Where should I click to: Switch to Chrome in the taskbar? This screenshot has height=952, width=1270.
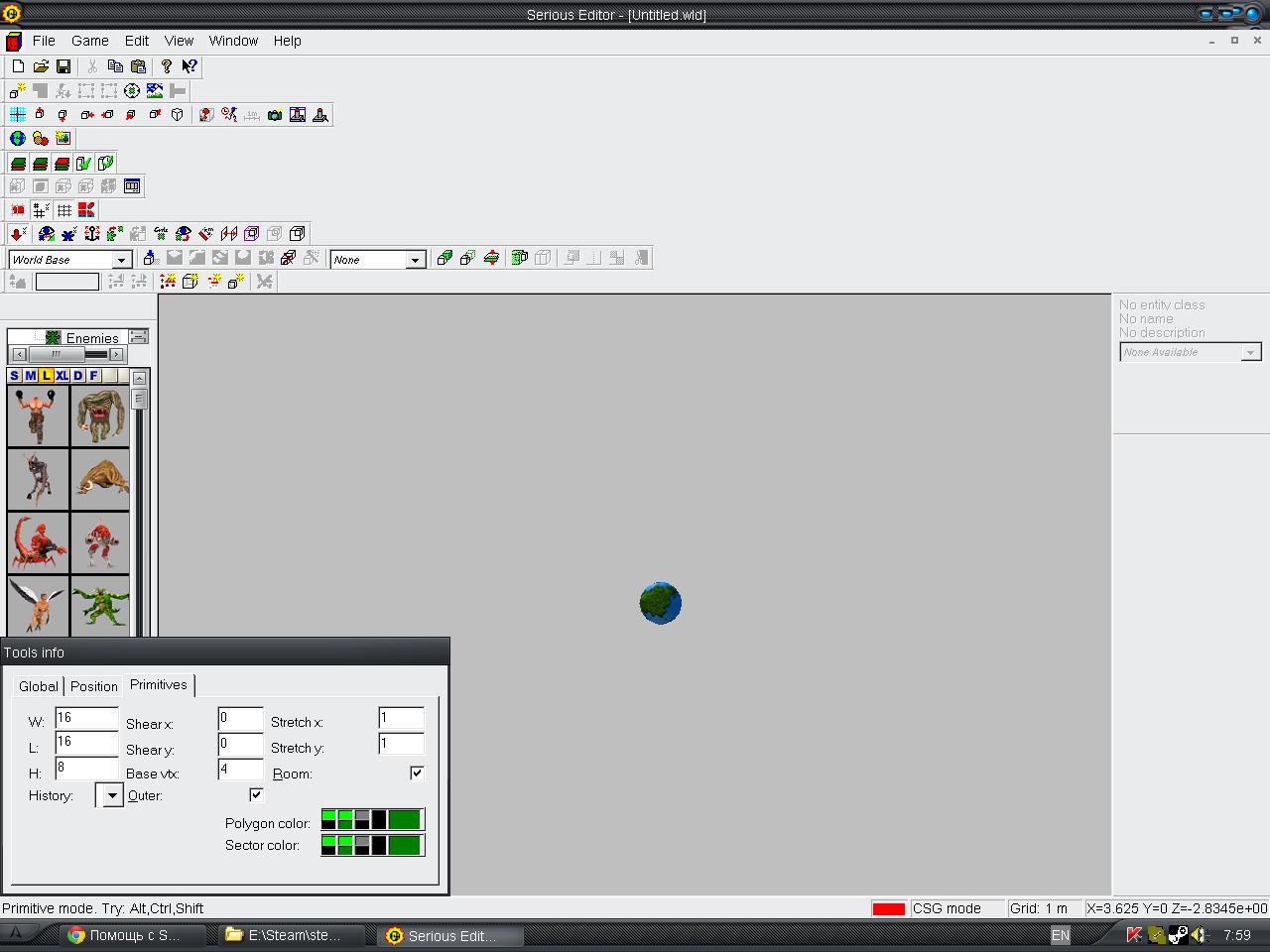point(133,935)
